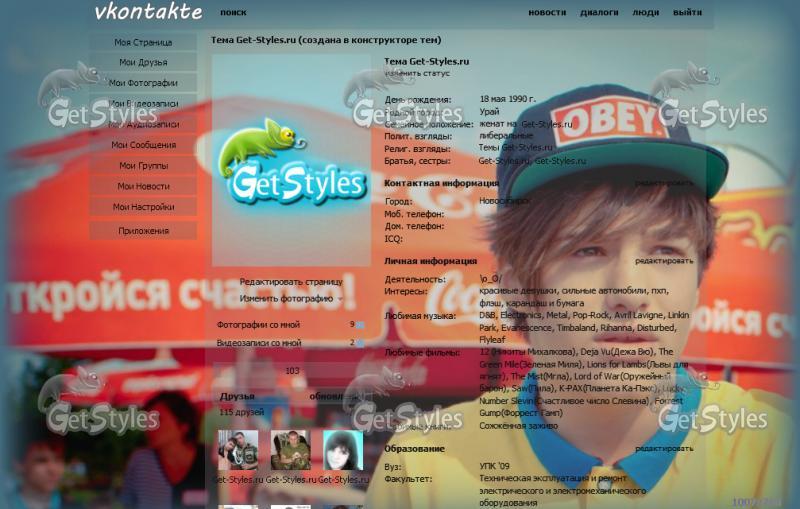Viewport: 800px width, 509px height.
Task: Open поиск in the top bar
Action: [x=233, y=12]
